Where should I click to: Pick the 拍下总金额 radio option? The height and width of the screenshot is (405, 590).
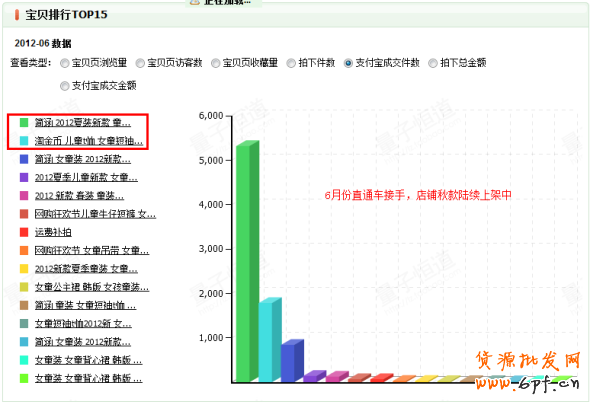tap(433, 63)
